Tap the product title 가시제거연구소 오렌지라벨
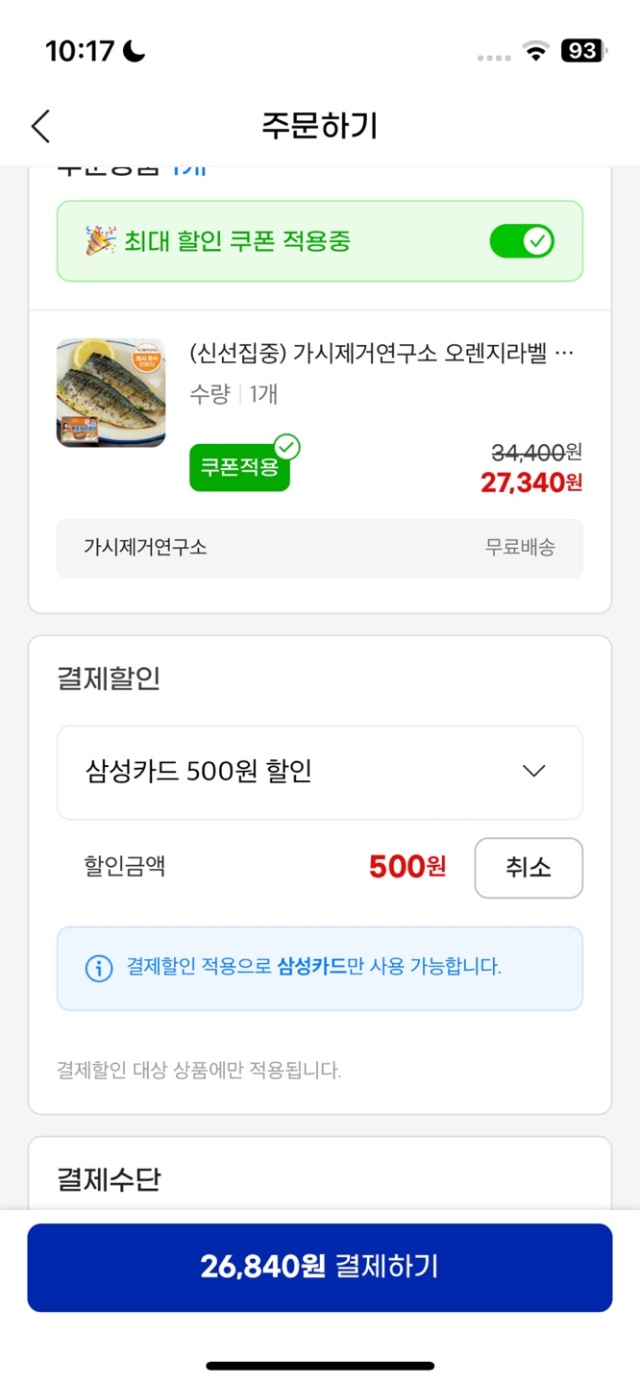This screenshot has width=640, height=1384. (x=382, y=354)
